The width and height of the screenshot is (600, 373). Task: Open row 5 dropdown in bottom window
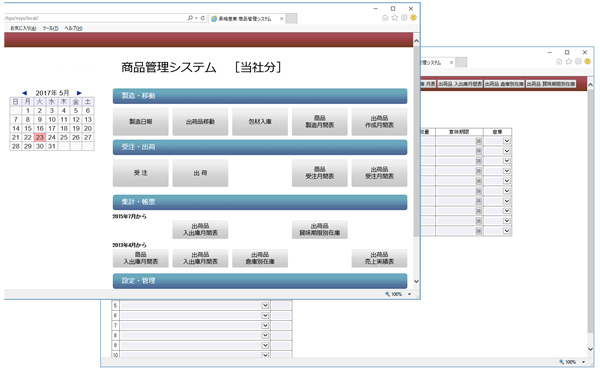[265, 305]
